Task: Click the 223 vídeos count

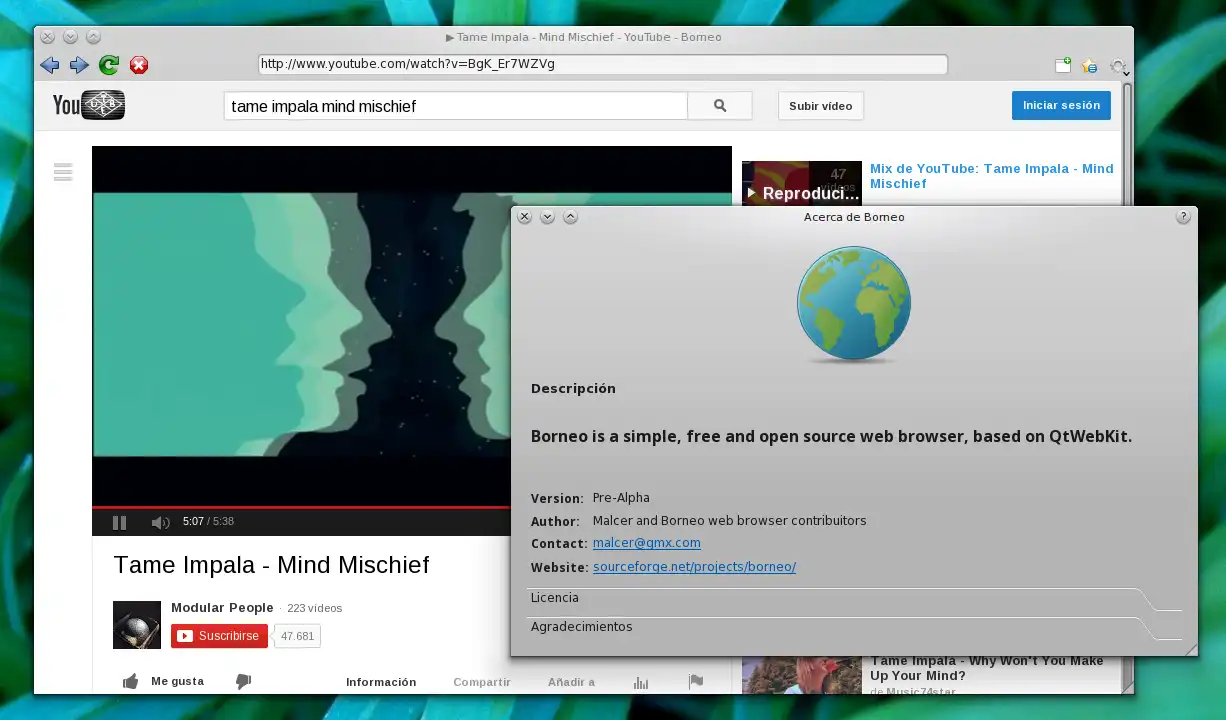Action: coord(314,608)
